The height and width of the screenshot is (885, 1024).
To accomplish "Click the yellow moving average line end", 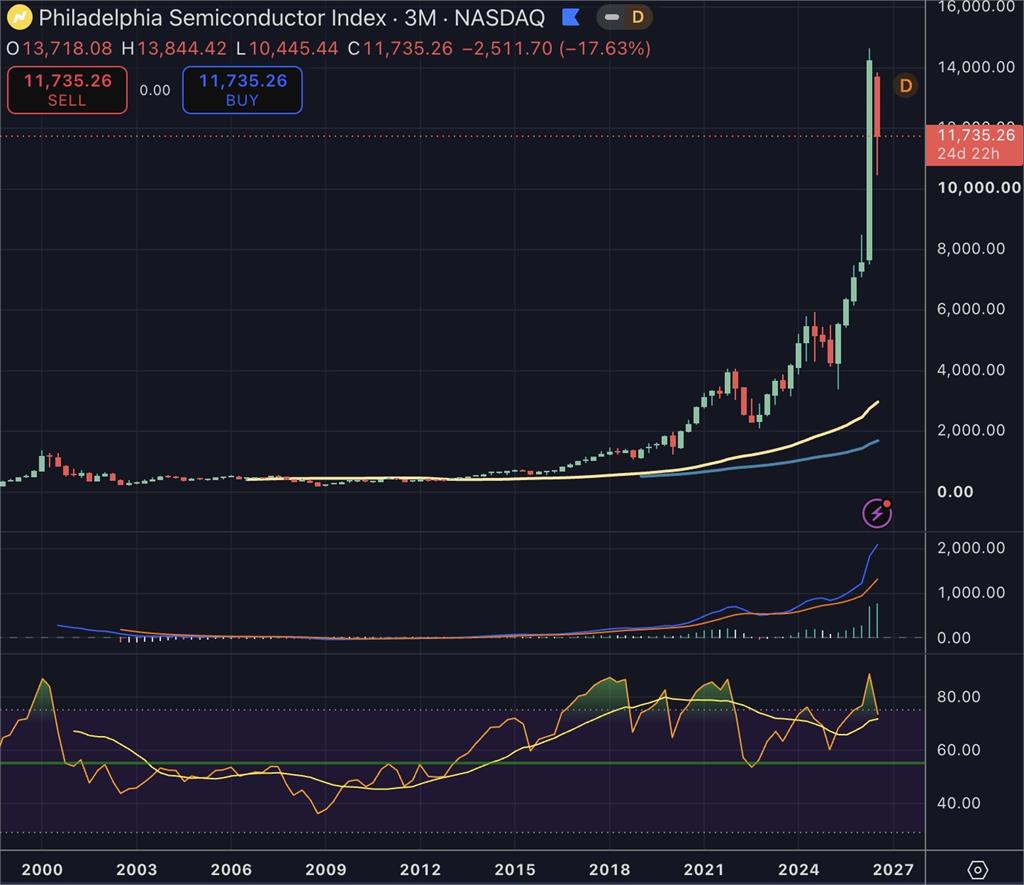I will point(877,402).
